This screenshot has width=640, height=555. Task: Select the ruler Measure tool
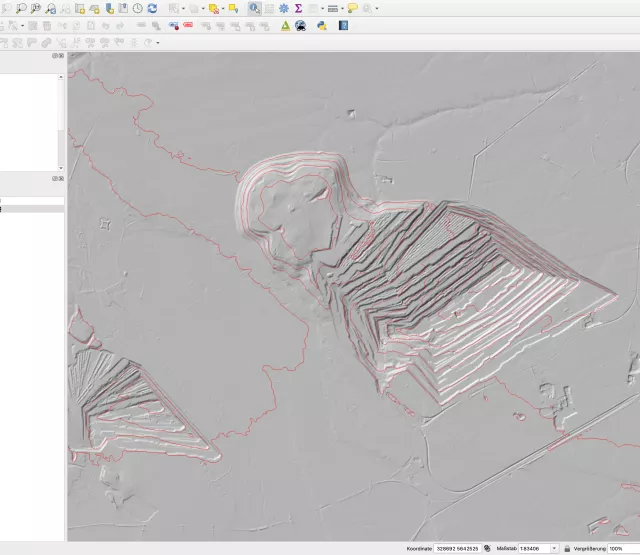pyautogui.click(x=332, y=8)
